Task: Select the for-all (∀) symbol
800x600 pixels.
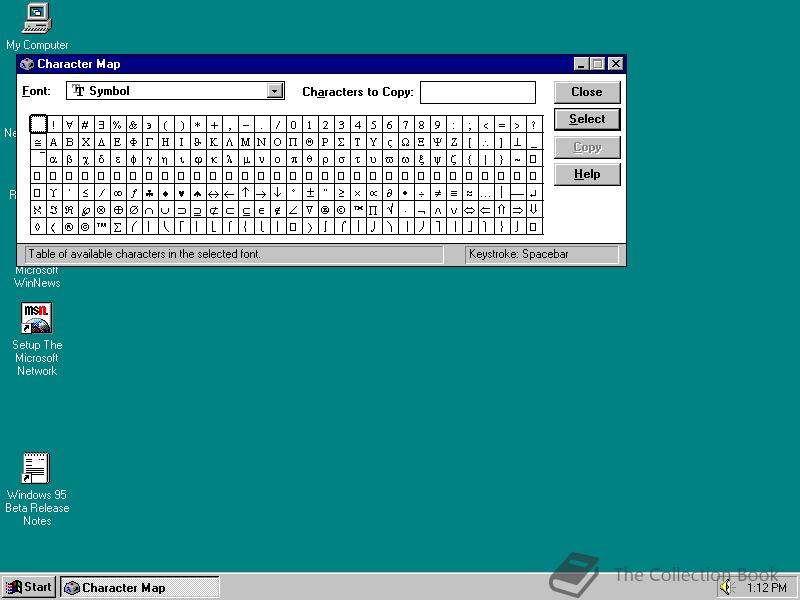Action: pos(69,124)
